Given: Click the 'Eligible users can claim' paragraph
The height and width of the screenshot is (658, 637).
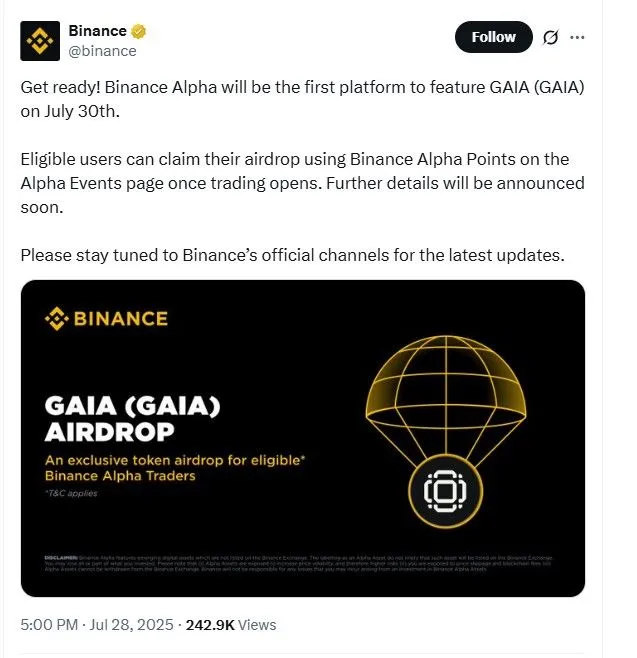Looking at the screenshot, I should [x=302, y=184].
